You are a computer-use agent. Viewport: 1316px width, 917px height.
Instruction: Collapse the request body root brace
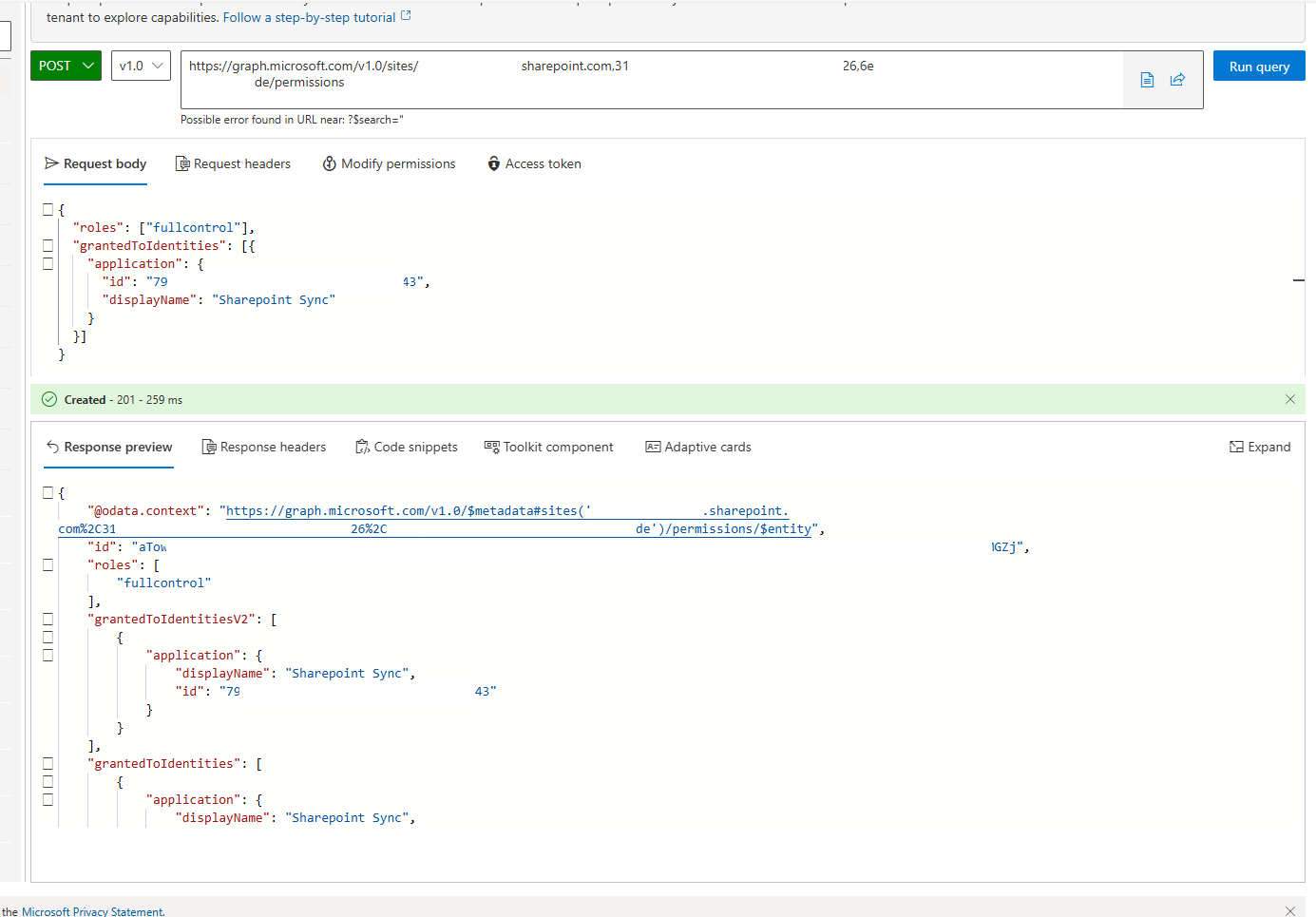click(48, 209)
